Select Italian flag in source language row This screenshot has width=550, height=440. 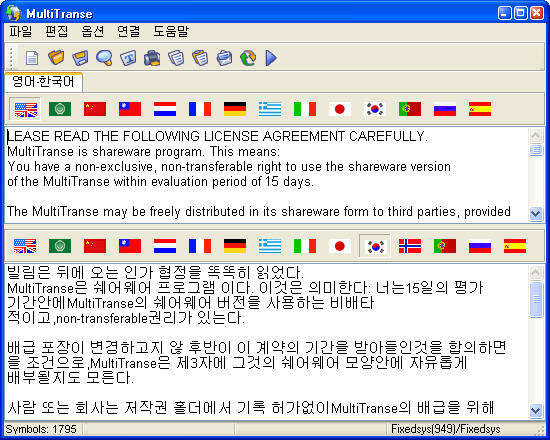(x=305, y=109)
